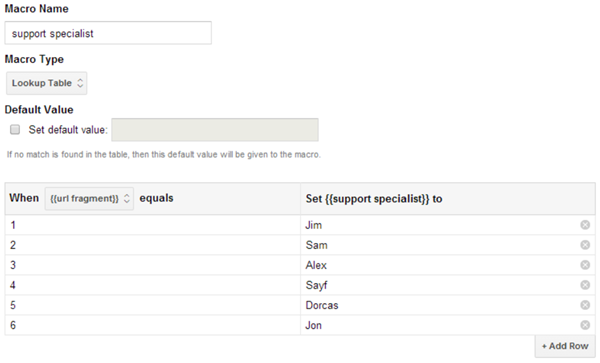600x363 pixels.
Task: Select the input cell with value 3
Action: [153, 265]
